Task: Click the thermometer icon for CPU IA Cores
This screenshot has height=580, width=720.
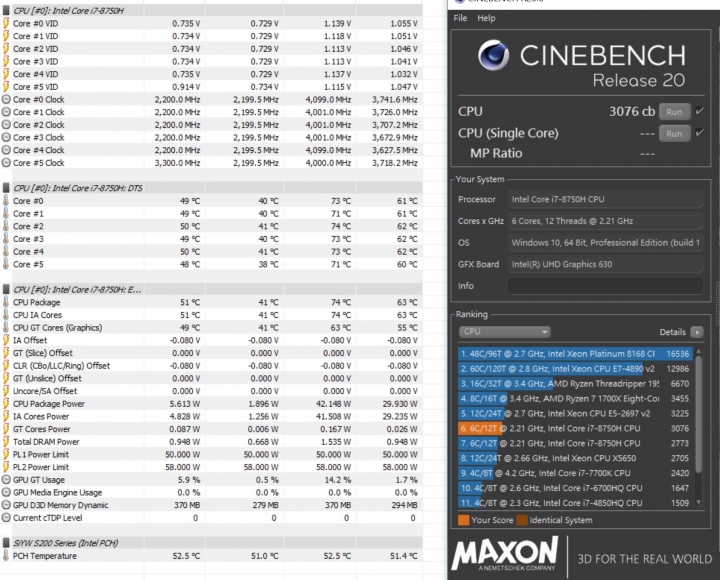Action: tap(6, 315)
